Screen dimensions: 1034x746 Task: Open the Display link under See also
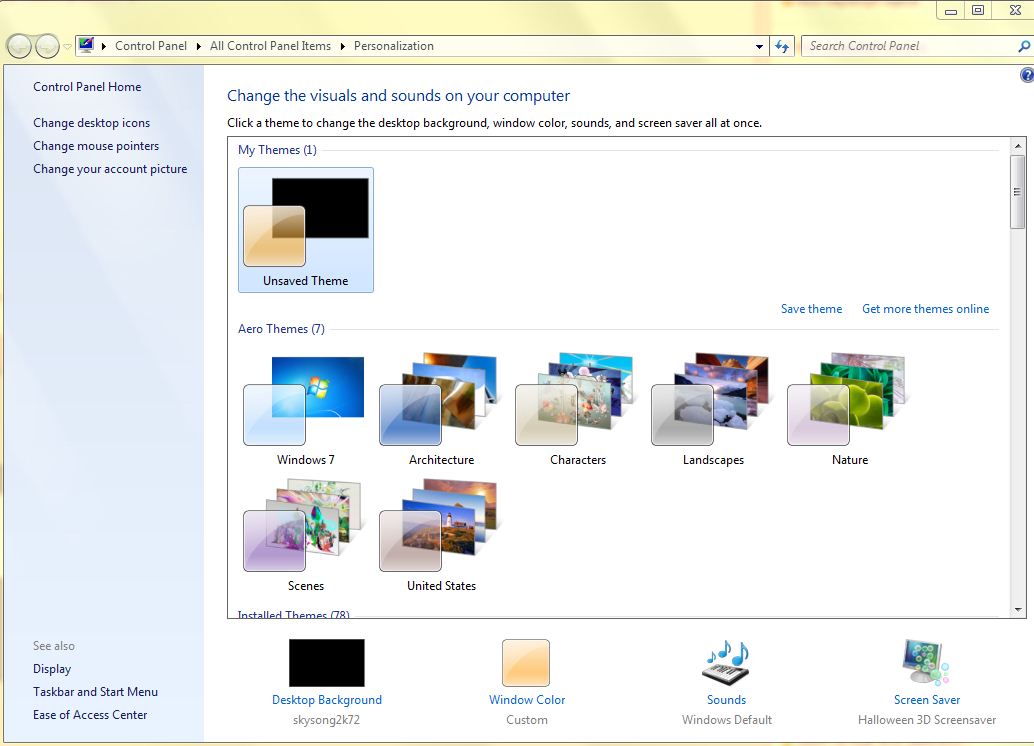[x=52, y=669]
